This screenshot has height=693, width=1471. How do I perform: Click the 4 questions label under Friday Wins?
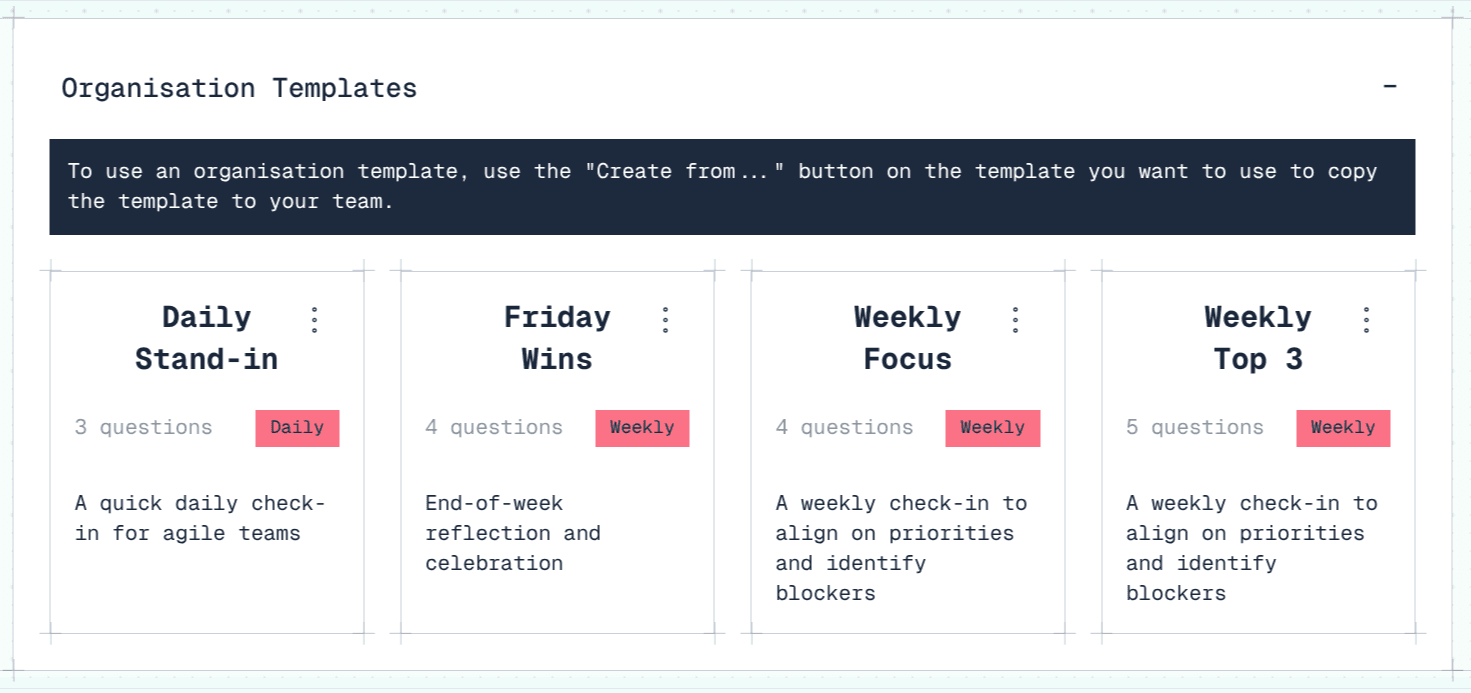coord(494,428)
